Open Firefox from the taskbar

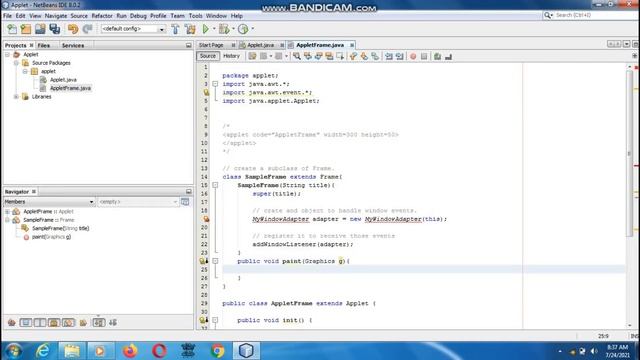[130, 351]
